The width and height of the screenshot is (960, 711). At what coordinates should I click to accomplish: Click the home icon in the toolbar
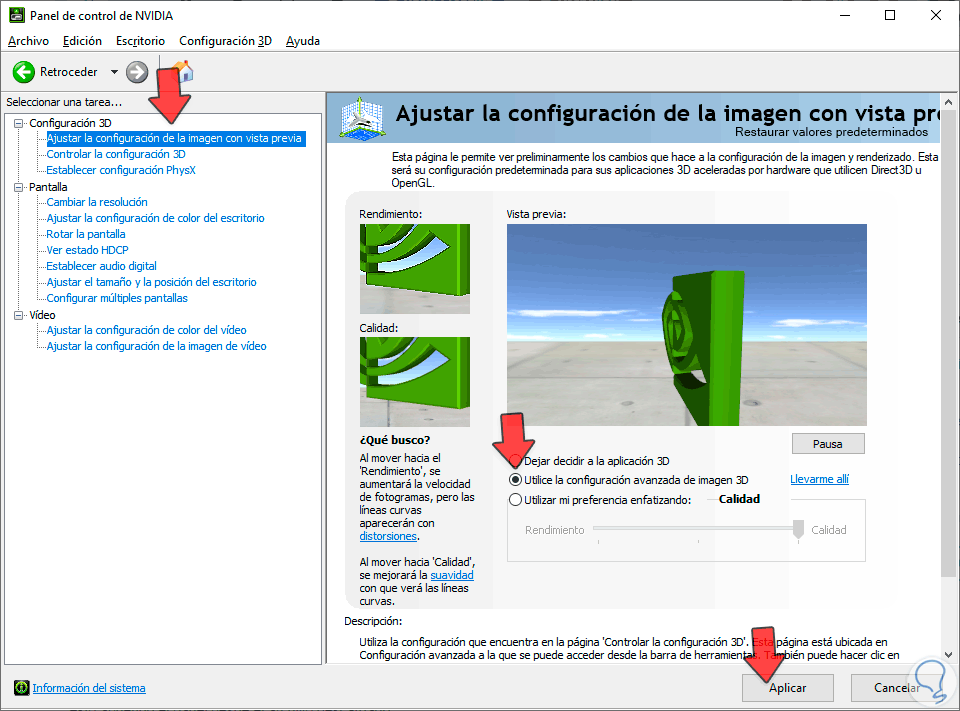[x=182, y=72]
